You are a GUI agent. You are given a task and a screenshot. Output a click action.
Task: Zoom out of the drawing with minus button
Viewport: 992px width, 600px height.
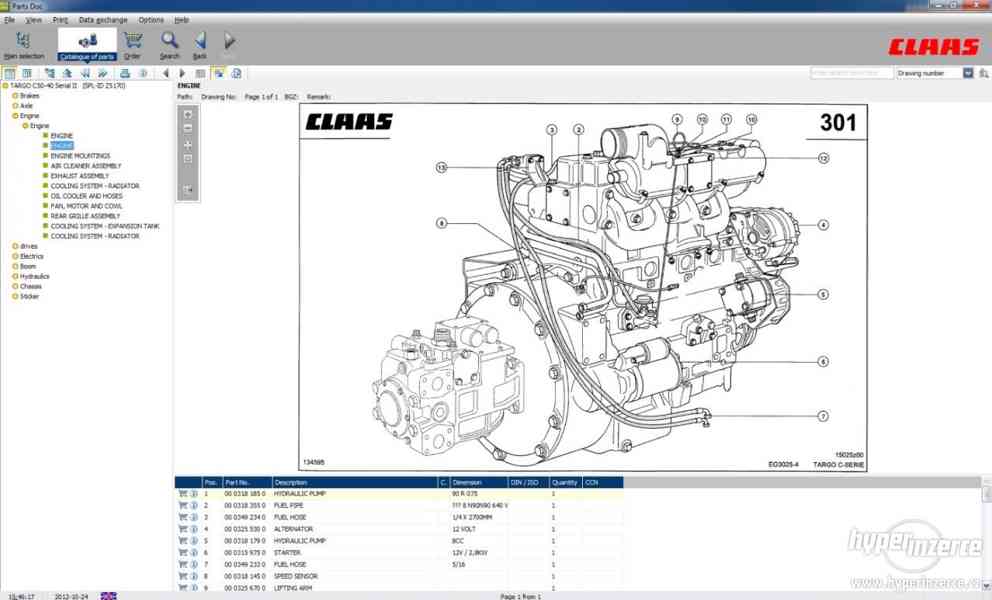pos(188,128)
